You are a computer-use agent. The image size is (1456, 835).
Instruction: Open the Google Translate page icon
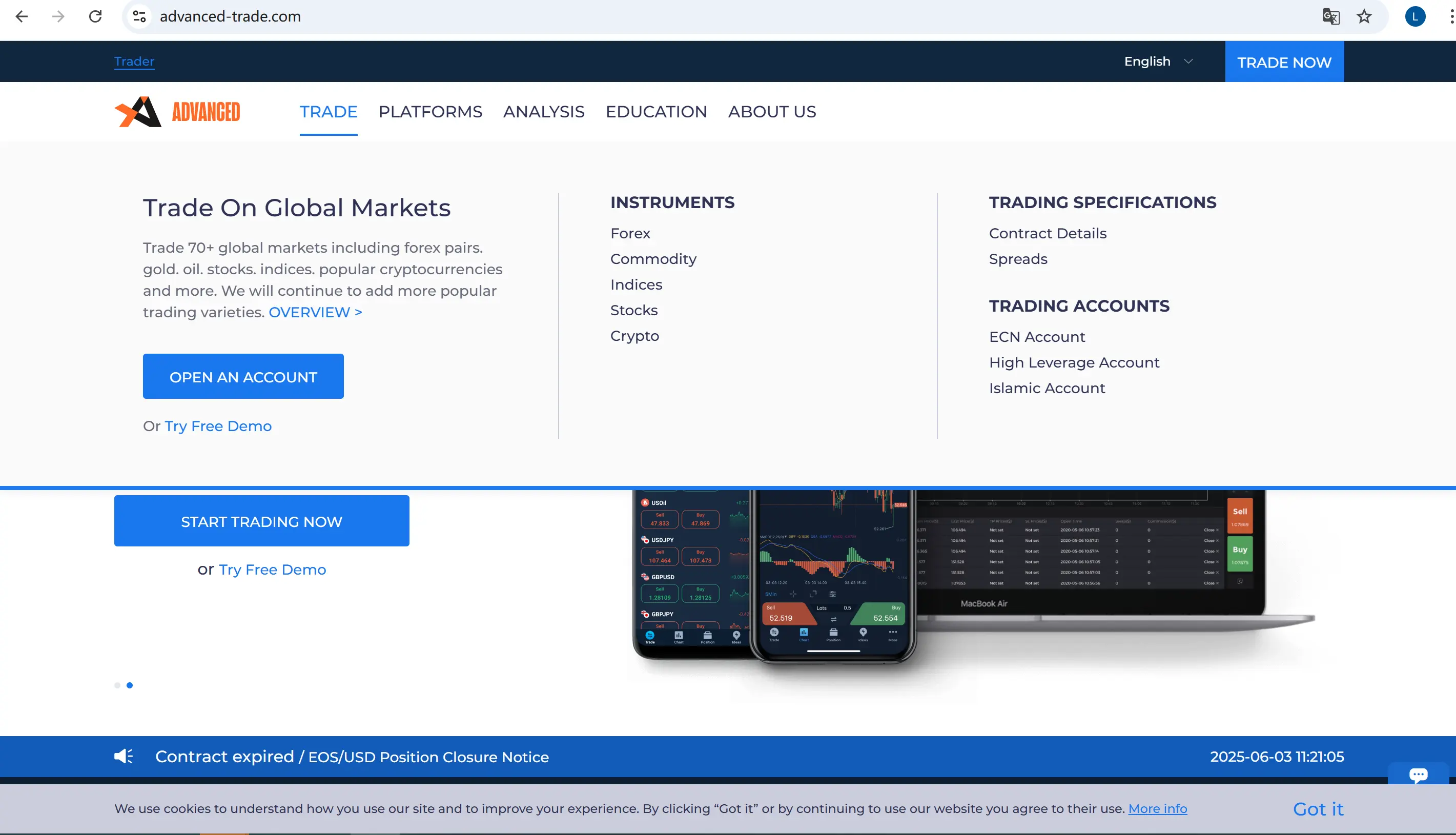1330,16
